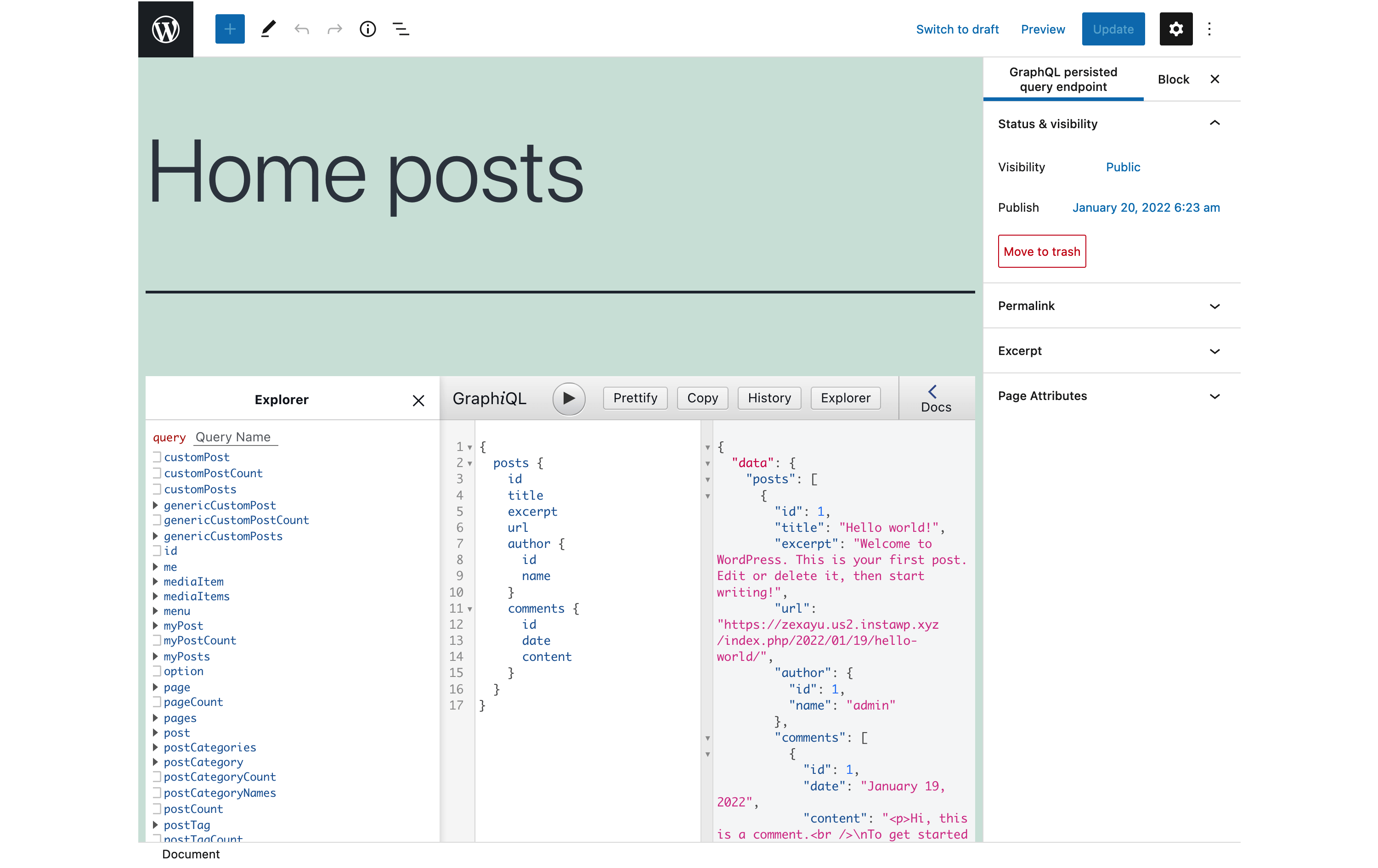Switch to the Block tab
The height and width of the screenshot is (868, 1378).
tap(1173, 79)
